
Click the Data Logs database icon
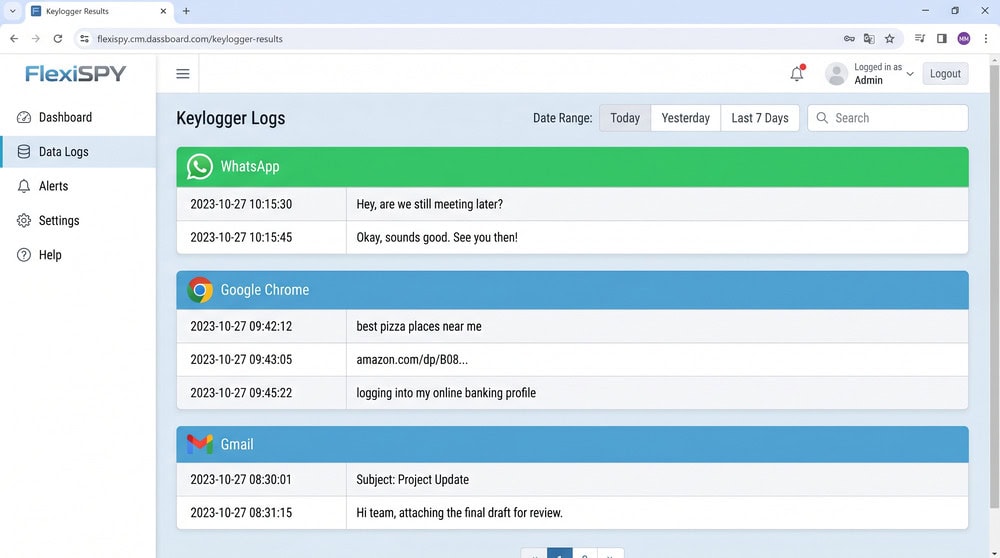[x=24, y=152]
